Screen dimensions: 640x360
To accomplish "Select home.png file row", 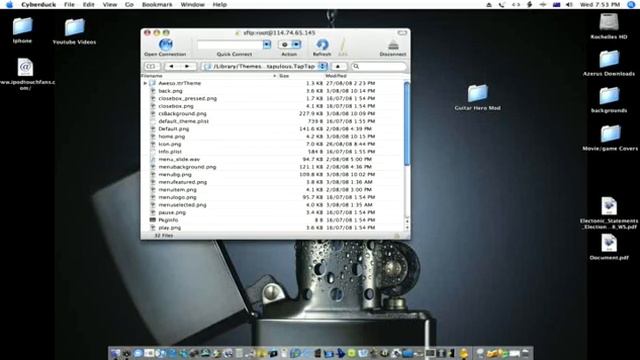I will (x=272, y=136).
